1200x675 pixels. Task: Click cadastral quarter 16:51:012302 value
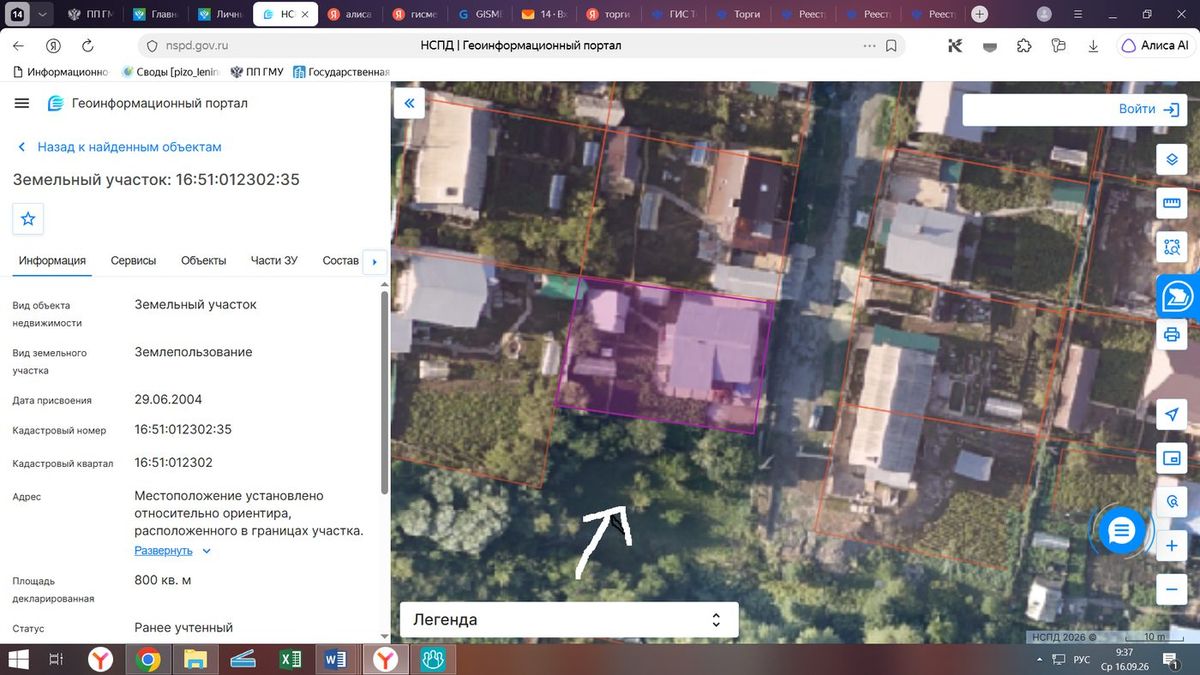pos(173,462)
